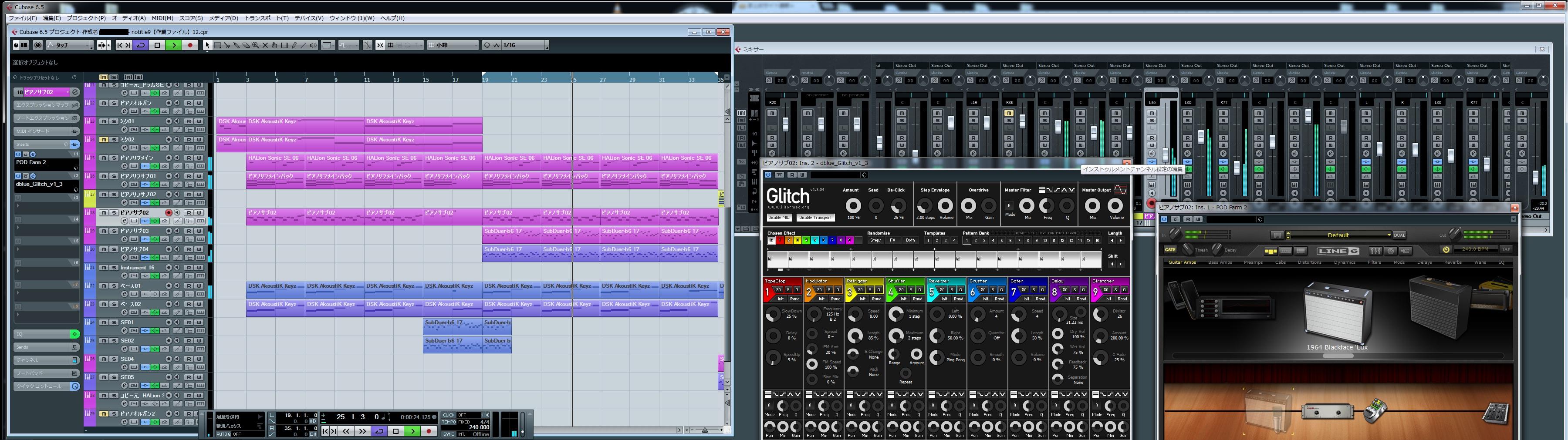The image size is (1568, 440).
Task: Open quantize 1/16 dropdown
Action: point(523,45)
